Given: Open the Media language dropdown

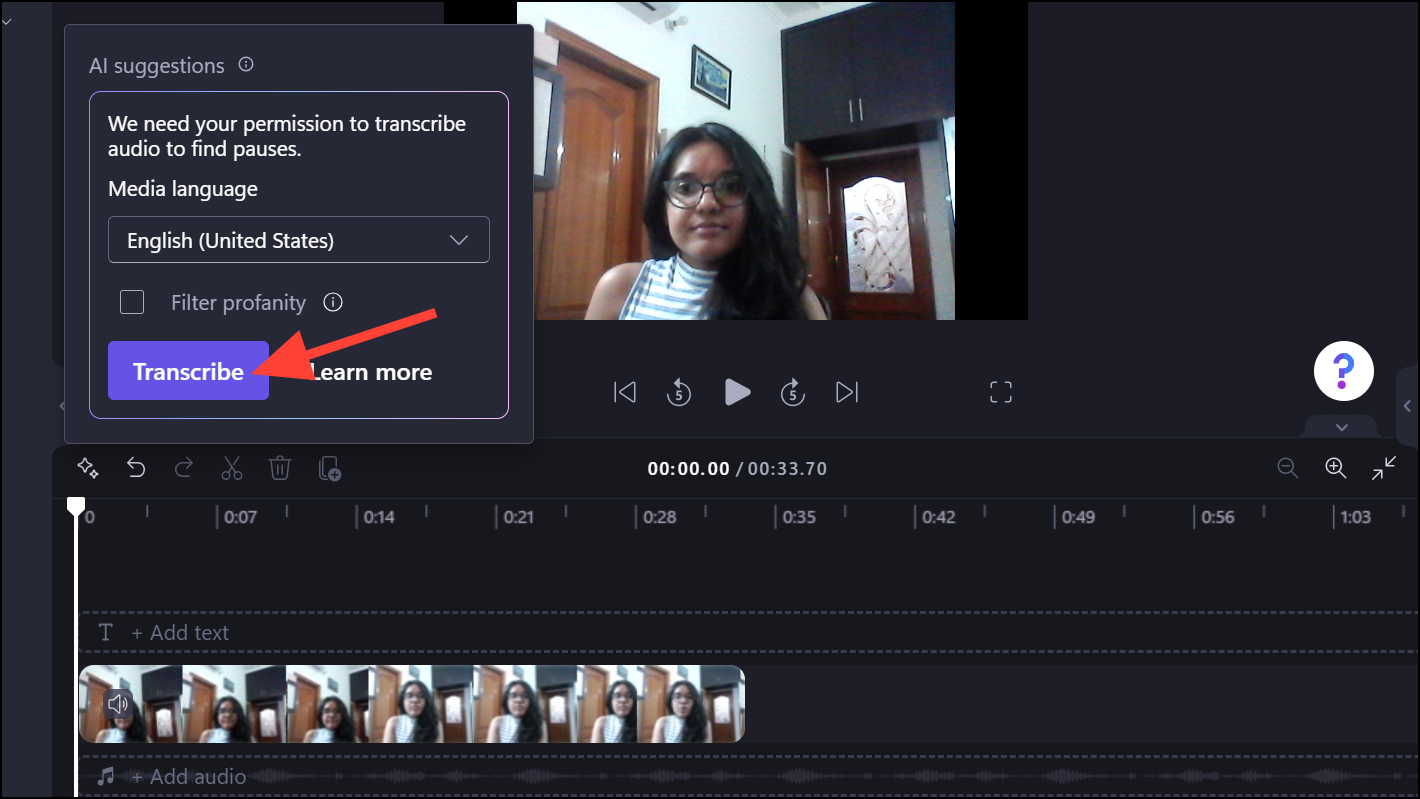Looking at the screenshot, I should [299, 240].
